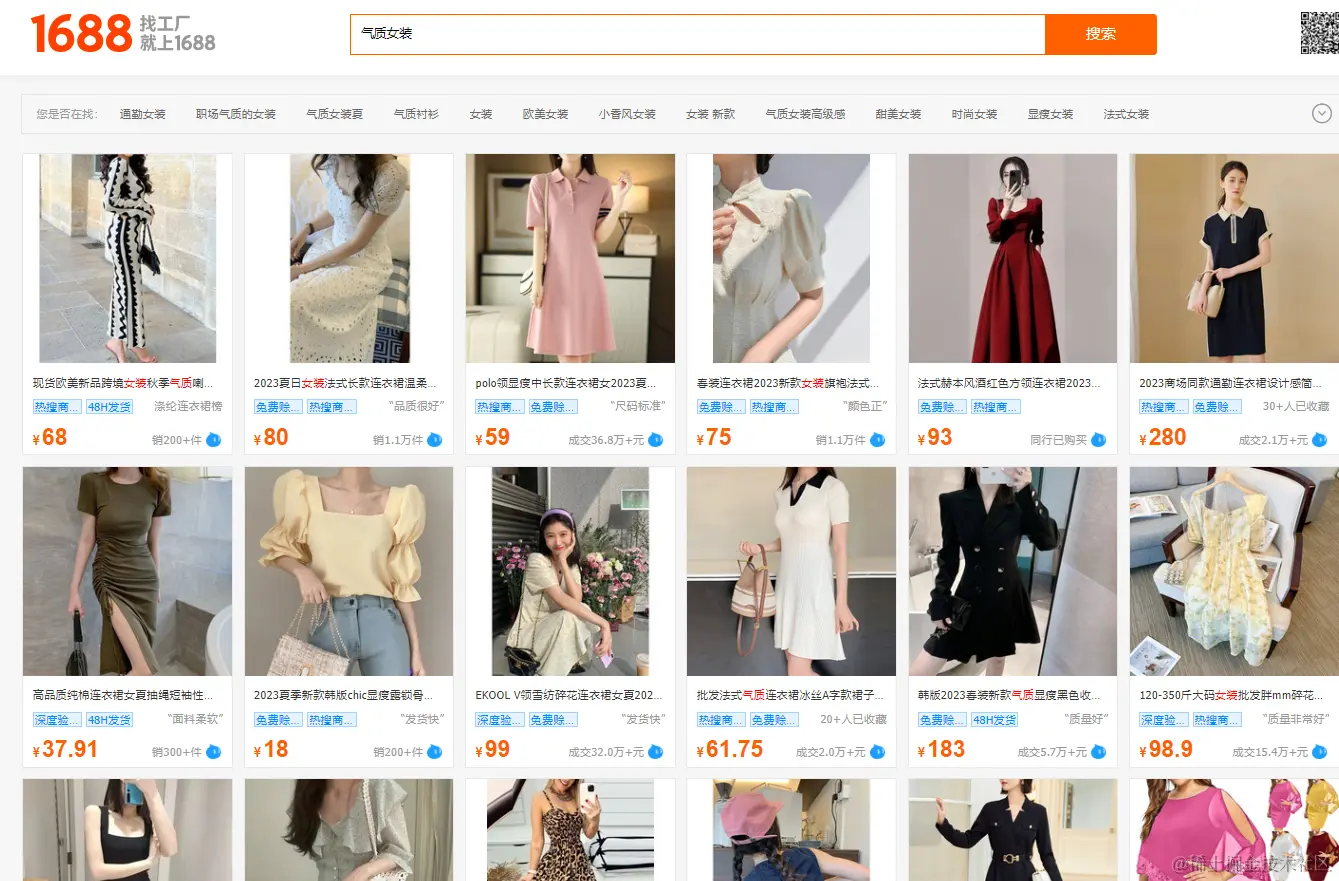Viewport: 1339px width, 881px height.
Task: Click the blue icon on the ¥98.9 card
Action: [x=1320, y=752]
